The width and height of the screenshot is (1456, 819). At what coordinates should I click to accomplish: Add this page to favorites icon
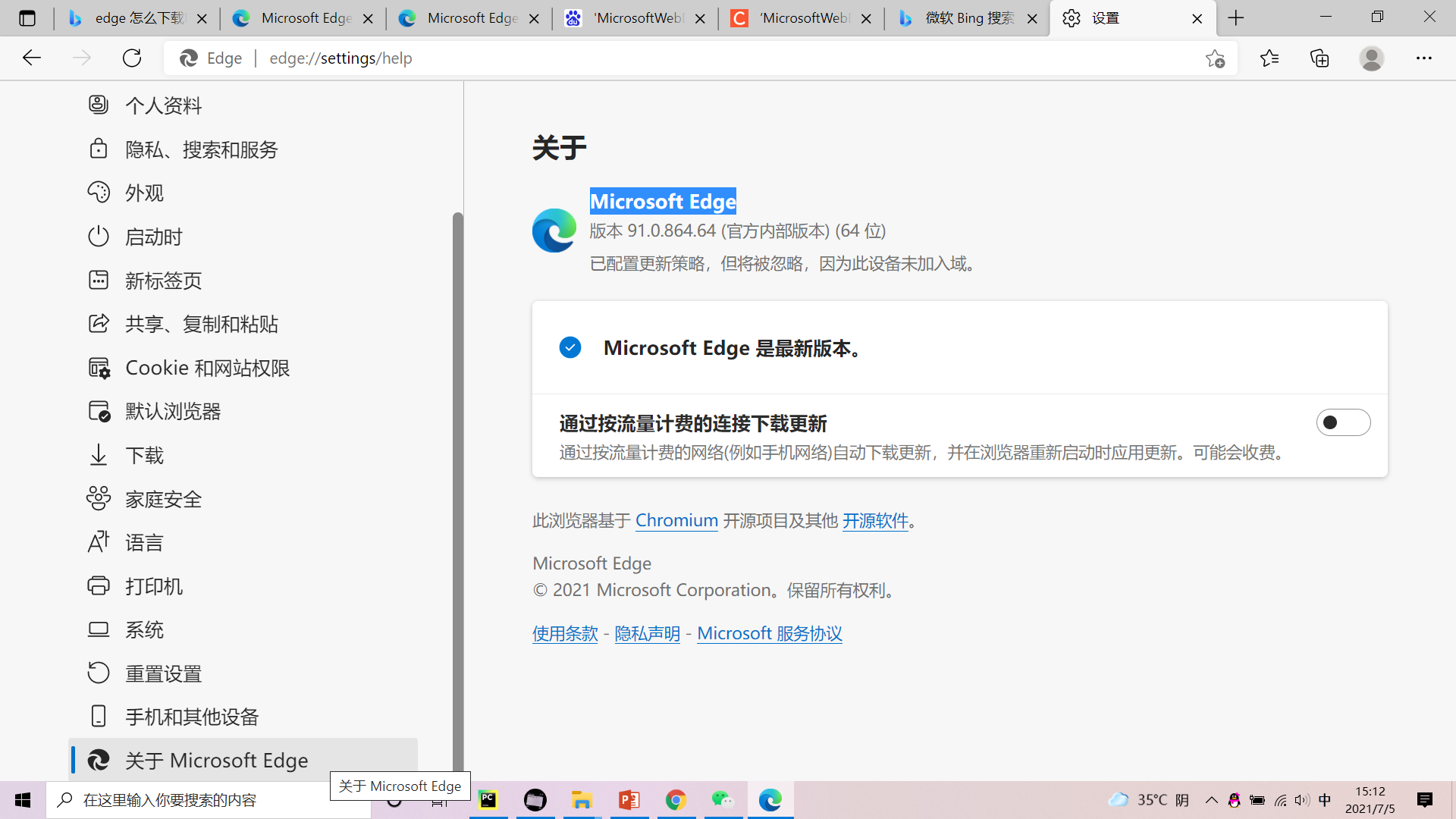point(1215,58)
